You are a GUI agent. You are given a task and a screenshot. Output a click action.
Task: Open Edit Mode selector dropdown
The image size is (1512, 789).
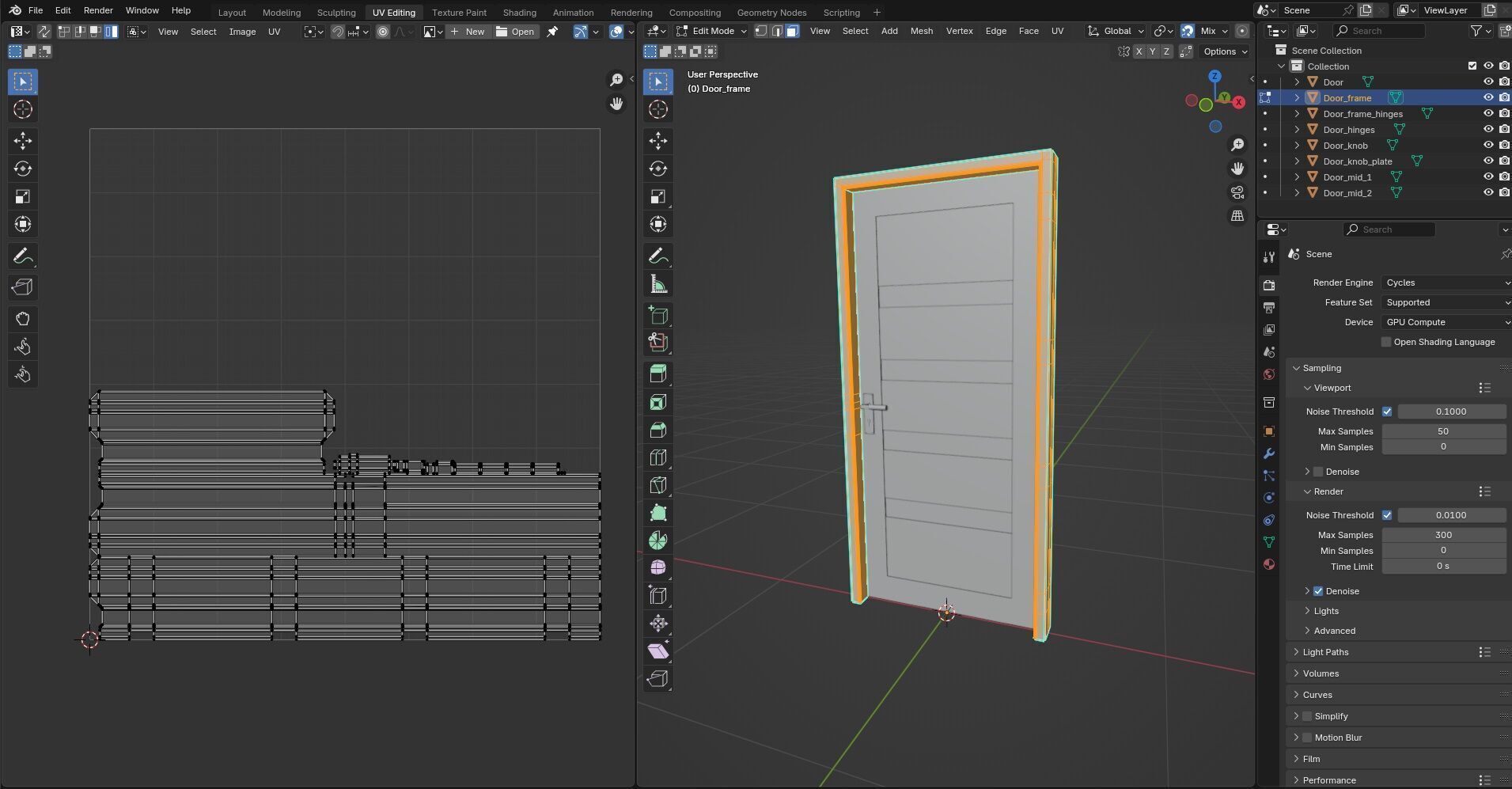(x=711, y=31)
